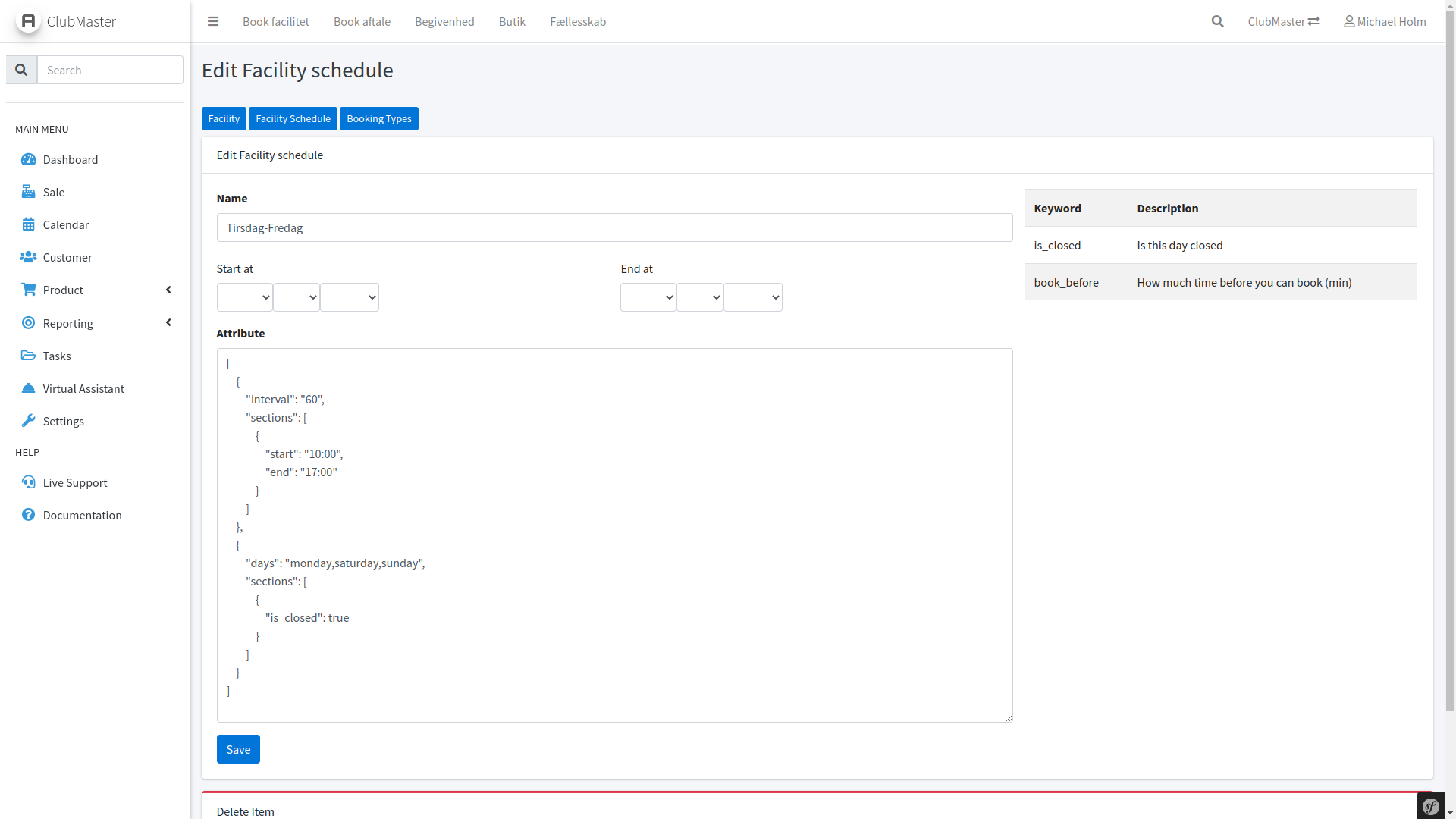1456x819 pixels.
Task: Click the Symfony debug toolbar icon
Action: pos(1430,806)
